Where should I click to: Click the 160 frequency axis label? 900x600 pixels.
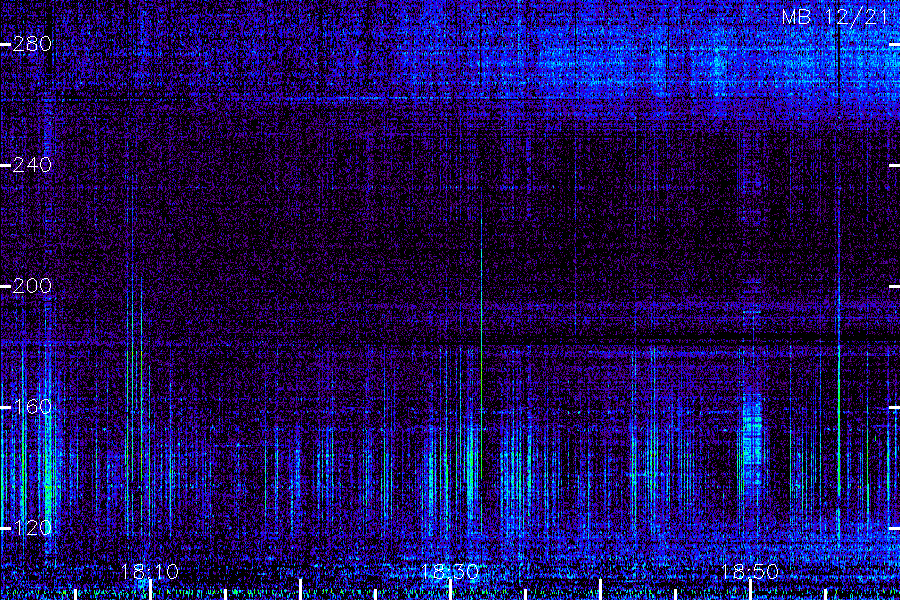(32, 407)
